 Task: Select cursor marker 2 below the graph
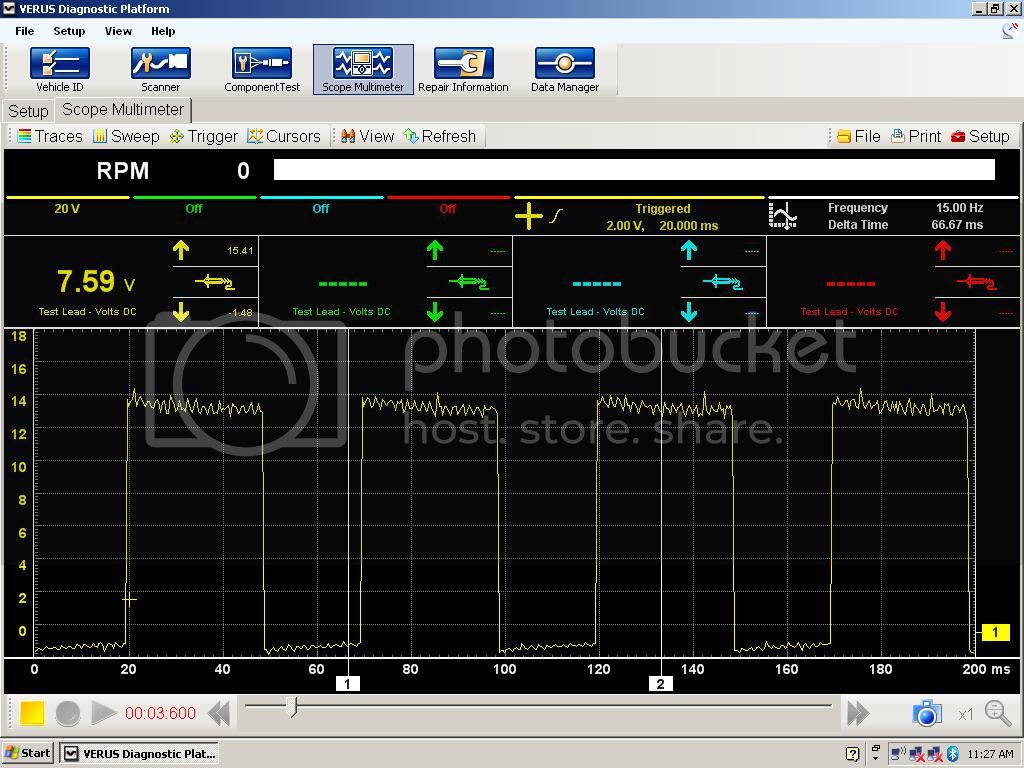pos(660,684)
